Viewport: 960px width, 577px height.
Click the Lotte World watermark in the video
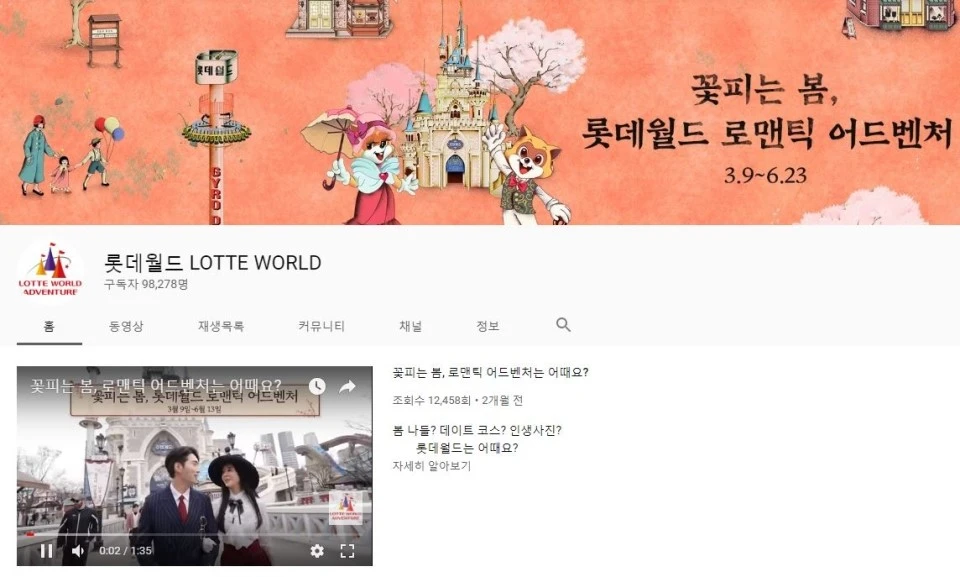[345, 510]
